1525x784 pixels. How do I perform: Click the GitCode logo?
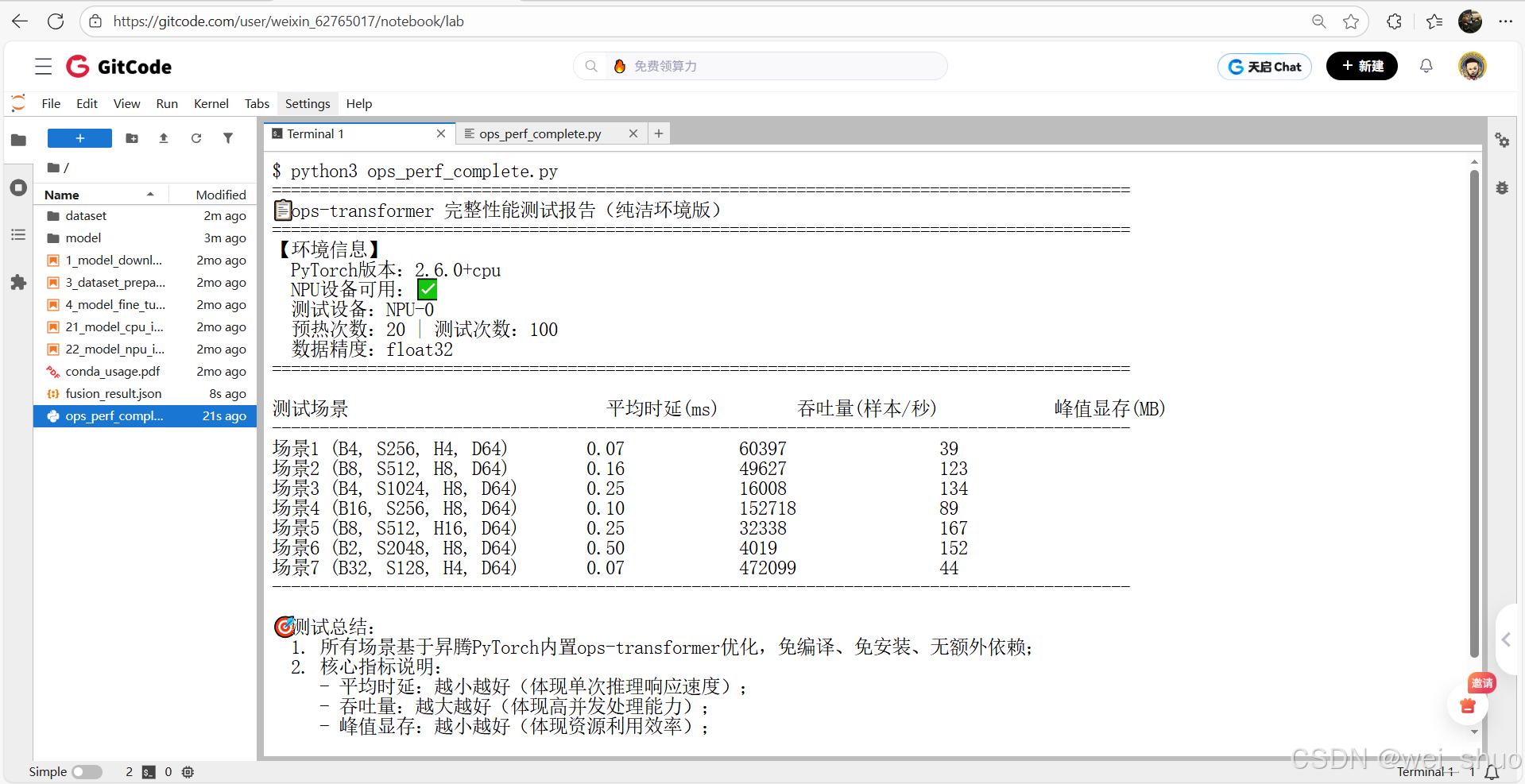[x=119, y=66]
